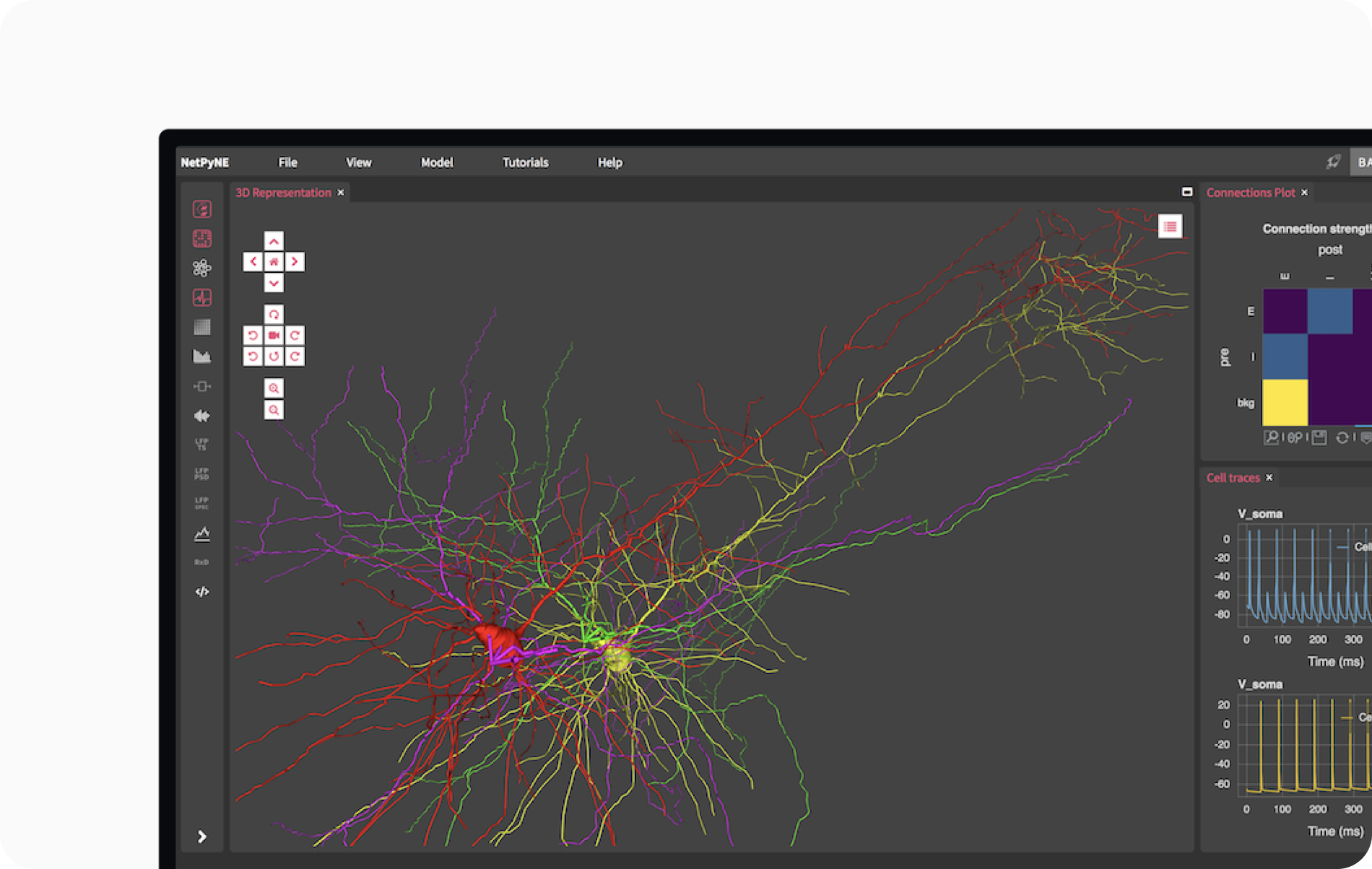Select the 3D Representation tab
This screenshot has height=869, width=1372.
pyautogui.click(x=283, y=193)
